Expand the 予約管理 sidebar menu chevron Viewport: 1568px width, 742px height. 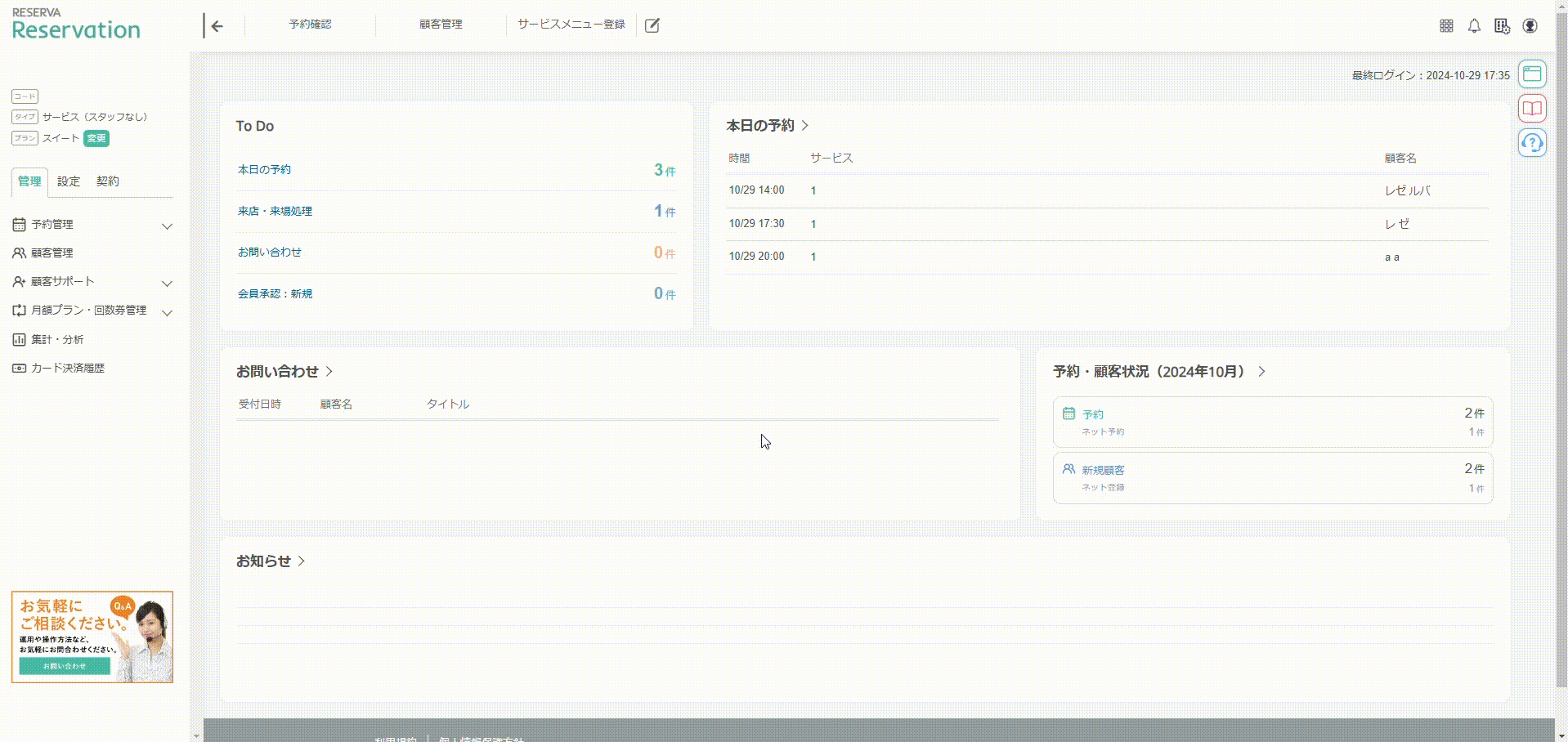click(167, 226)
